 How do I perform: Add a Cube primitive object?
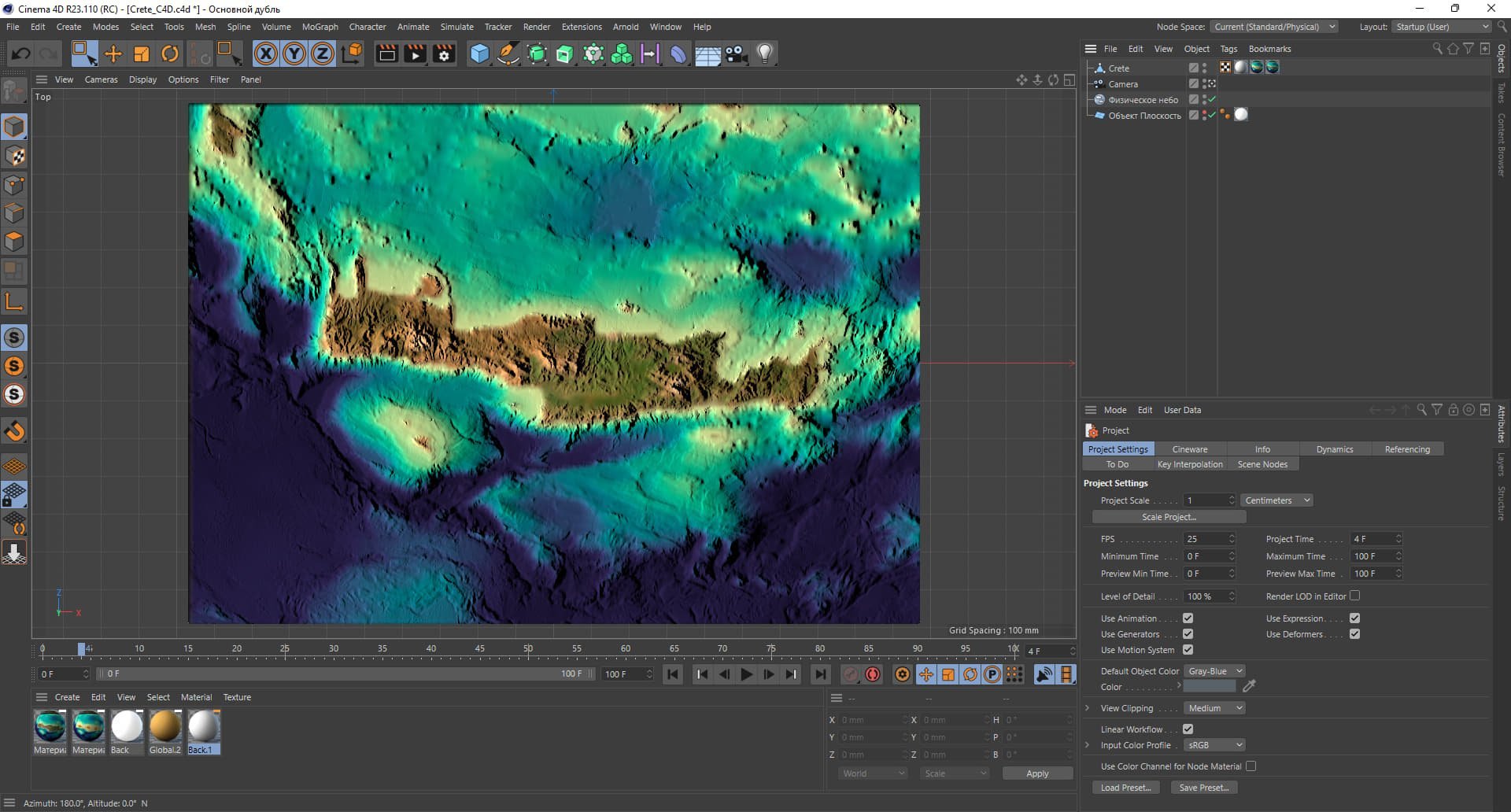479,54
